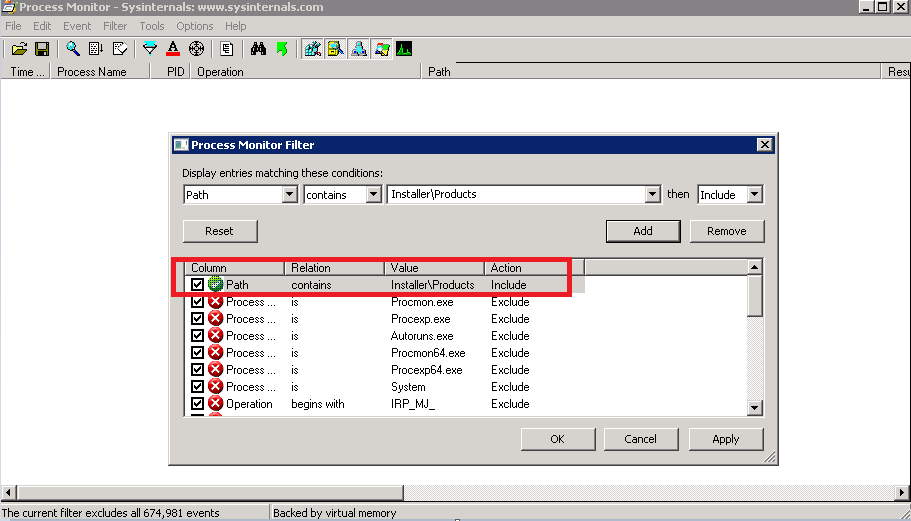This screenshot has width=911, height=521.
Task: Uncheck the Procexp64.exe exclude filter checkbox
Action: [x=198, y=369]
